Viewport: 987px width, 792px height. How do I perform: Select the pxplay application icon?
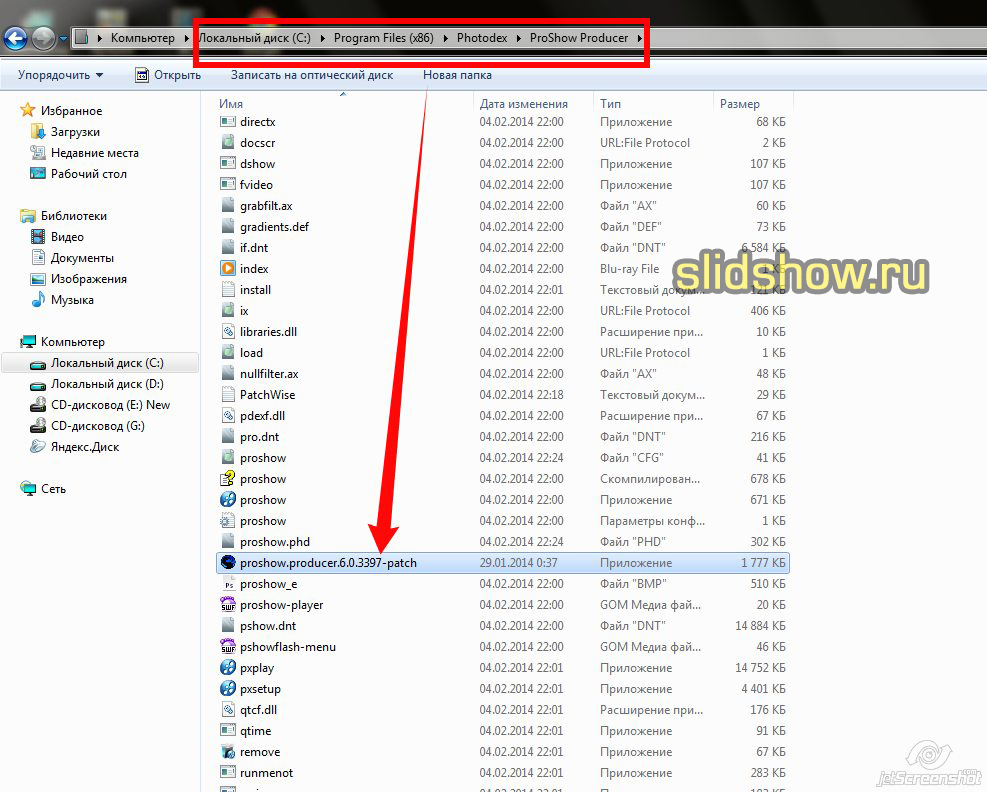(227, 668)
